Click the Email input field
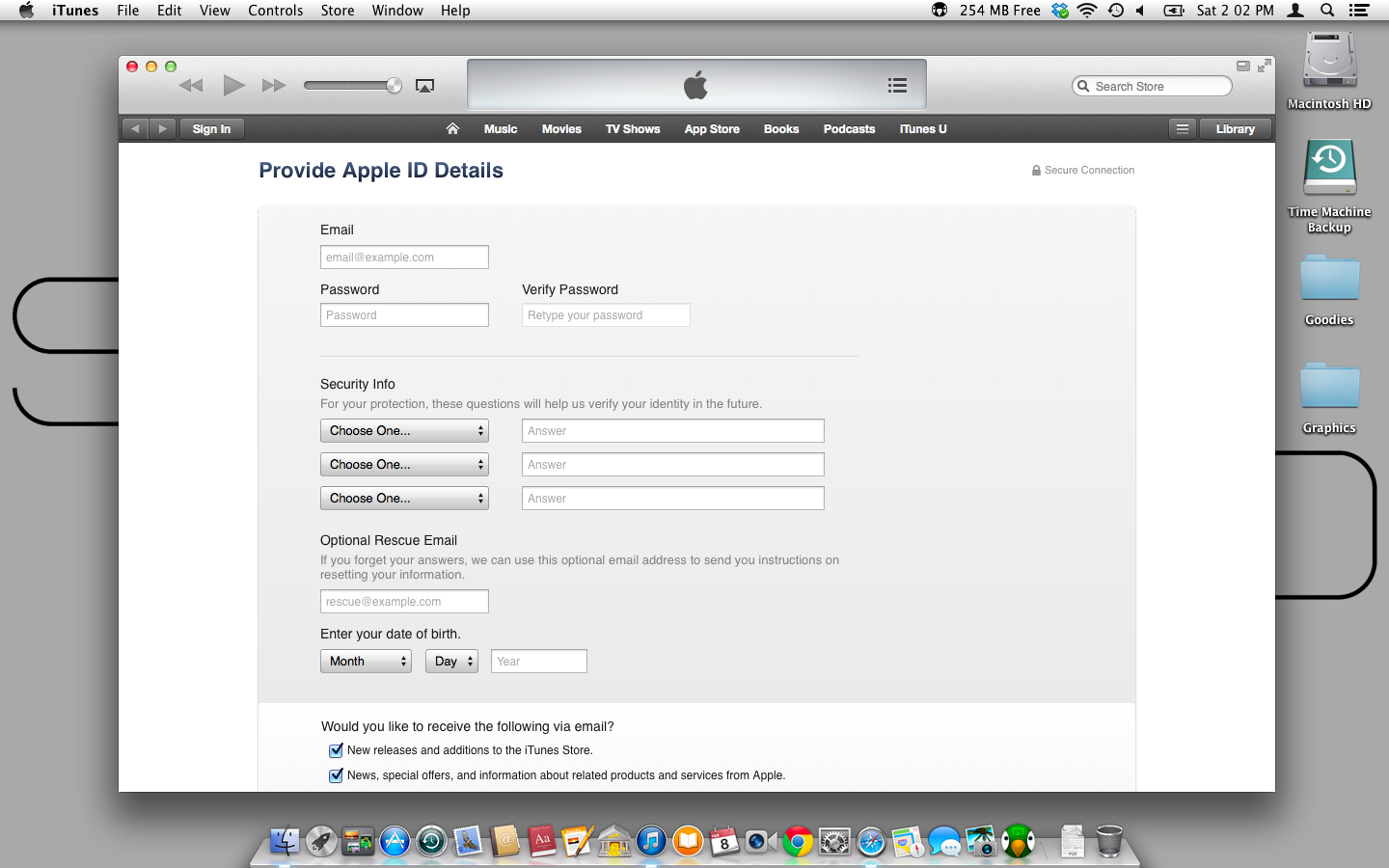The width and height of the screenshot is (1389, 868). [x=404, y=258]
